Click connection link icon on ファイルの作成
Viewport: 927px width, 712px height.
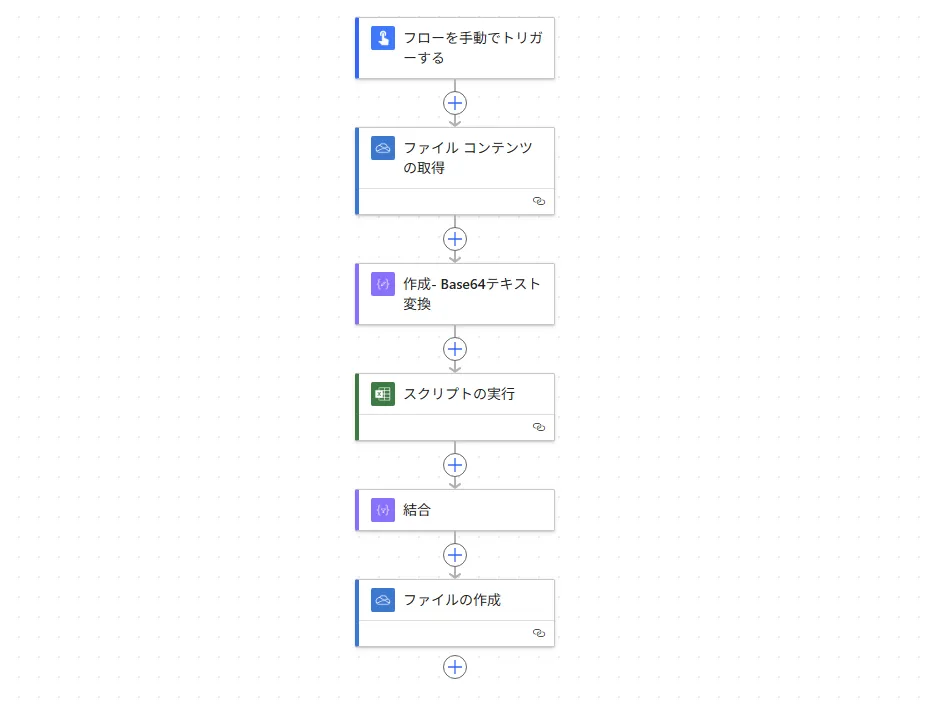click(539, 633)
